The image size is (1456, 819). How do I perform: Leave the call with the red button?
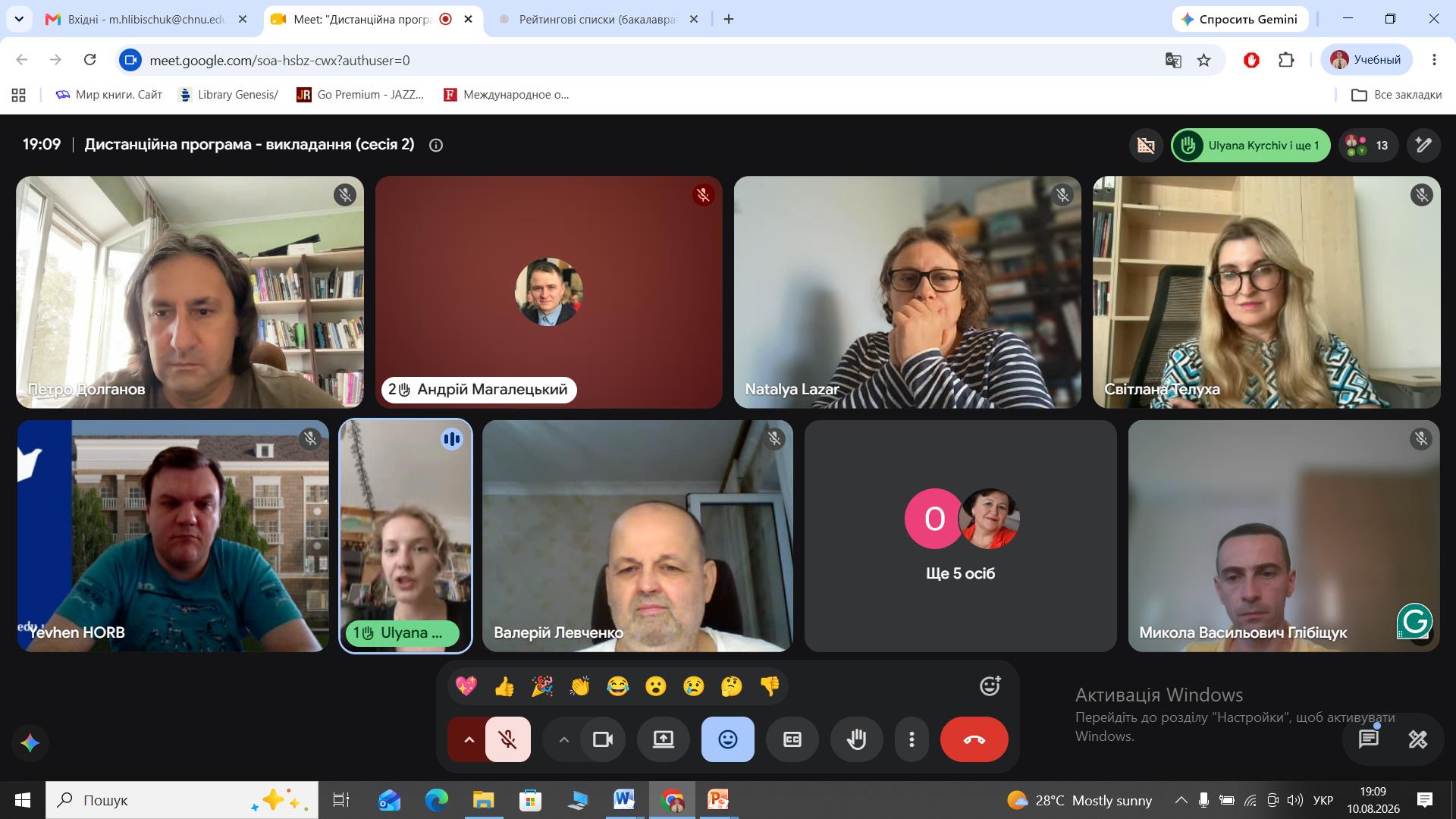974,739
